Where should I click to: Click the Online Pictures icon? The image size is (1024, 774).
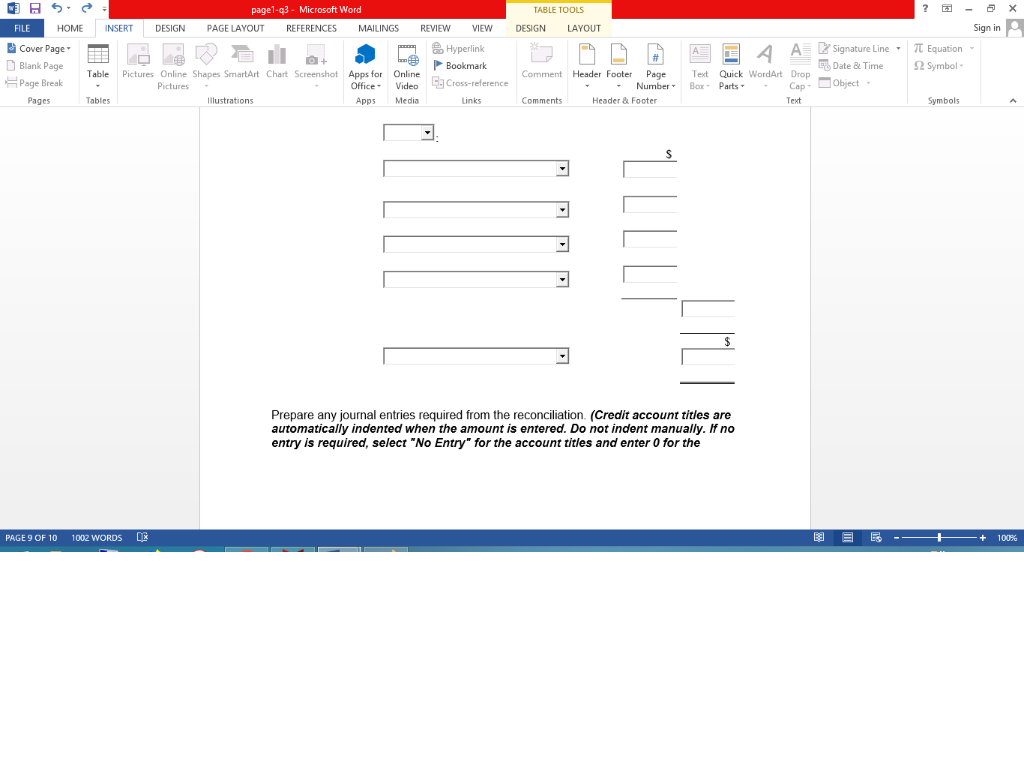click(173, 67)
